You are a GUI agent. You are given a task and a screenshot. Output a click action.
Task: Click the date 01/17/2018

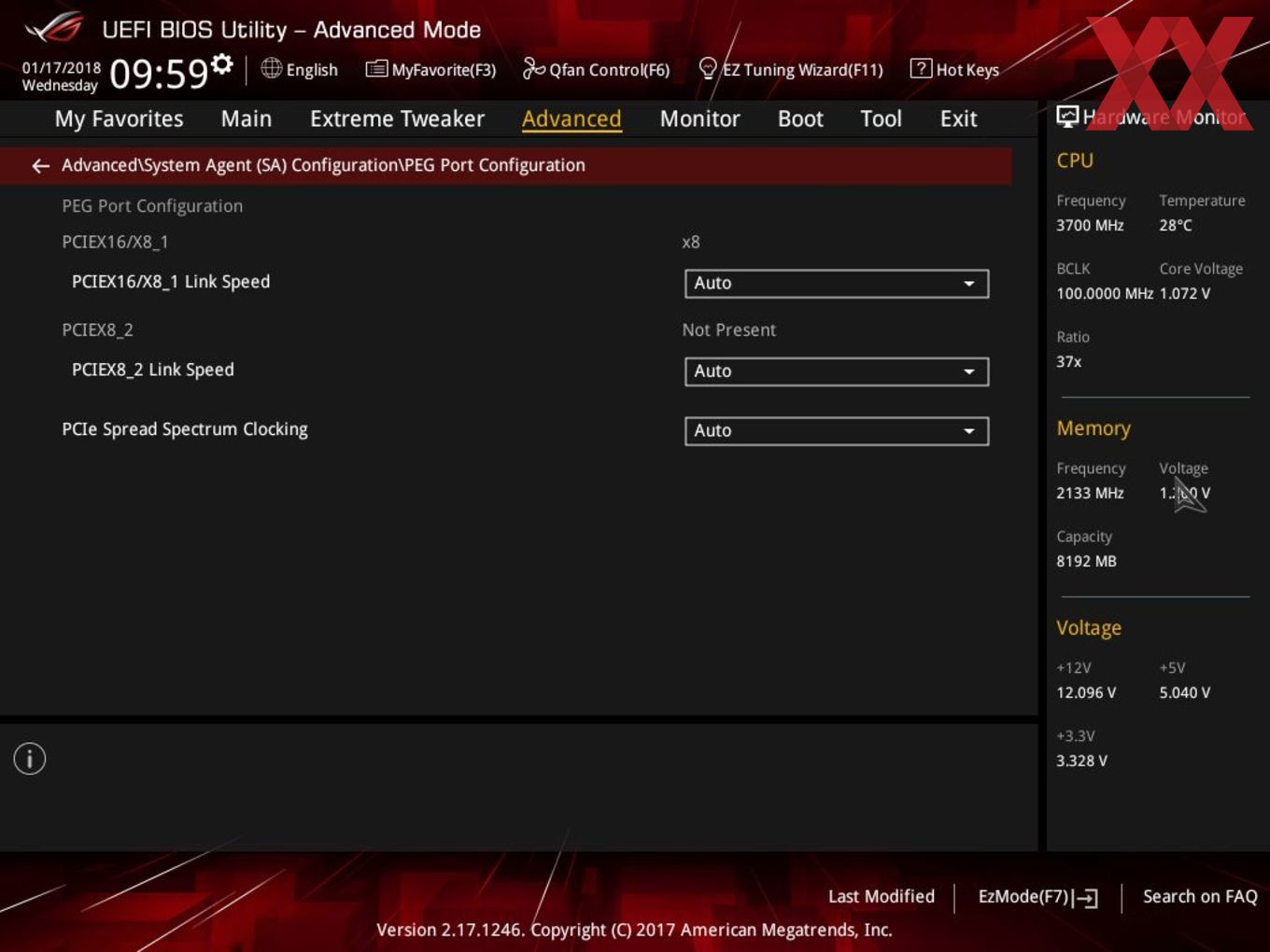pyautogui.click(x=61, y=68)
